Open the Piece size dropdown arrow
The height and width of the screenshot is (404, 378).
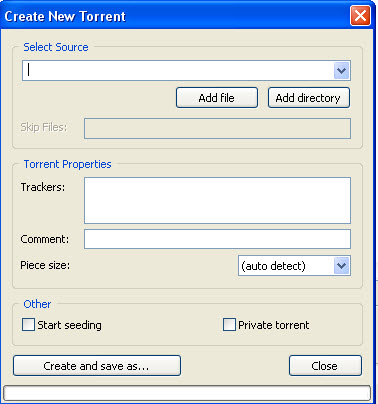342,266
